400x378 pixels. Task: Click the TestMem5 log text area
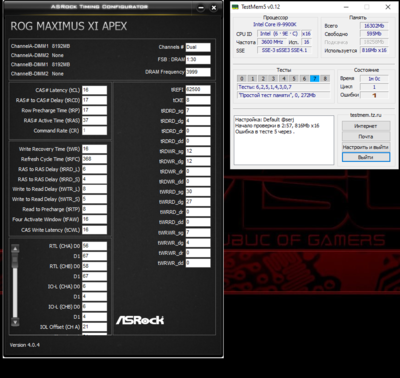coord(284,140)
